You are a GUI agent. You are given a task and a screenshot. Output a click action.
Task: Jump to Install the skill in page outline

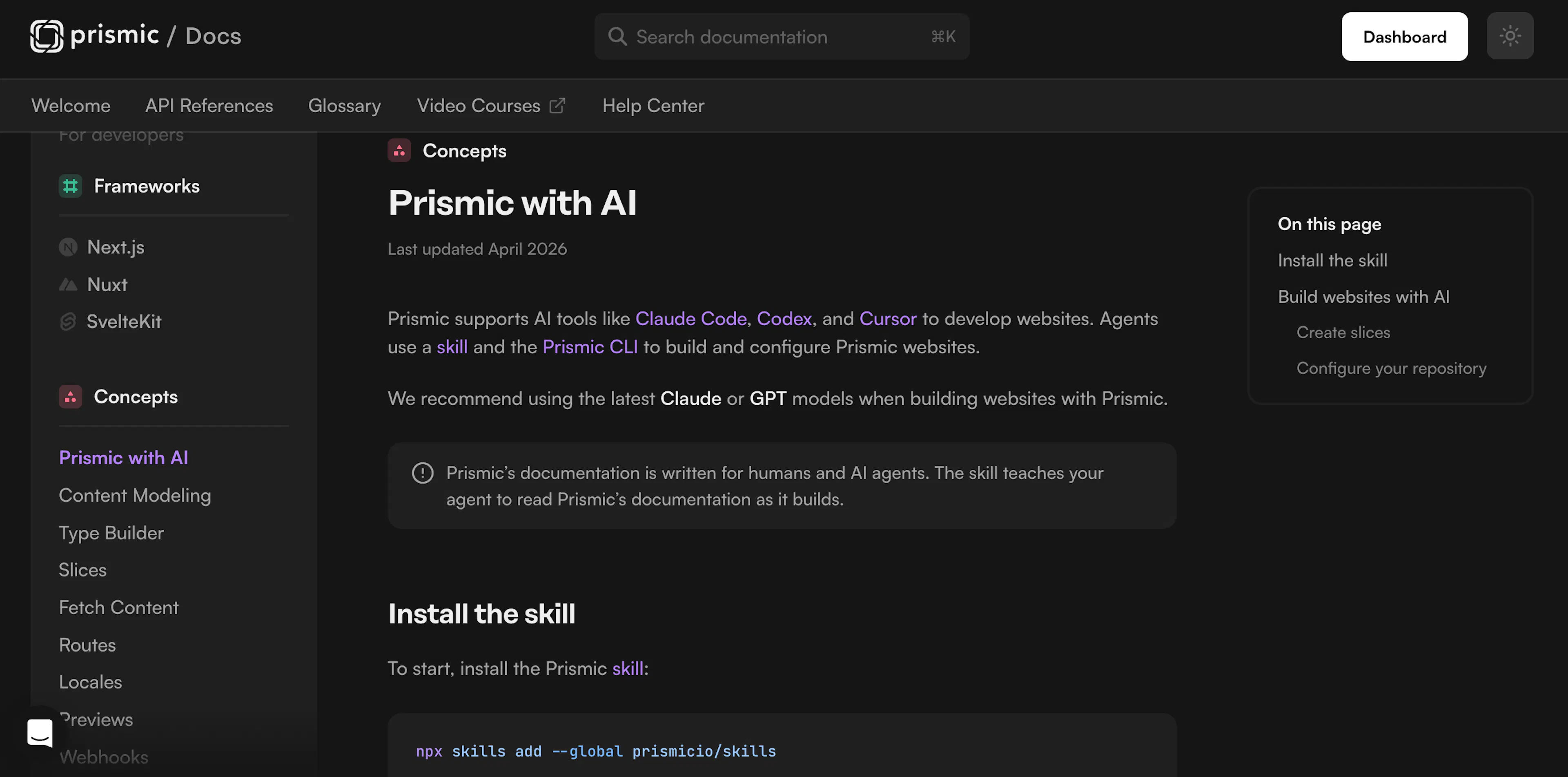pos(1332,261)
